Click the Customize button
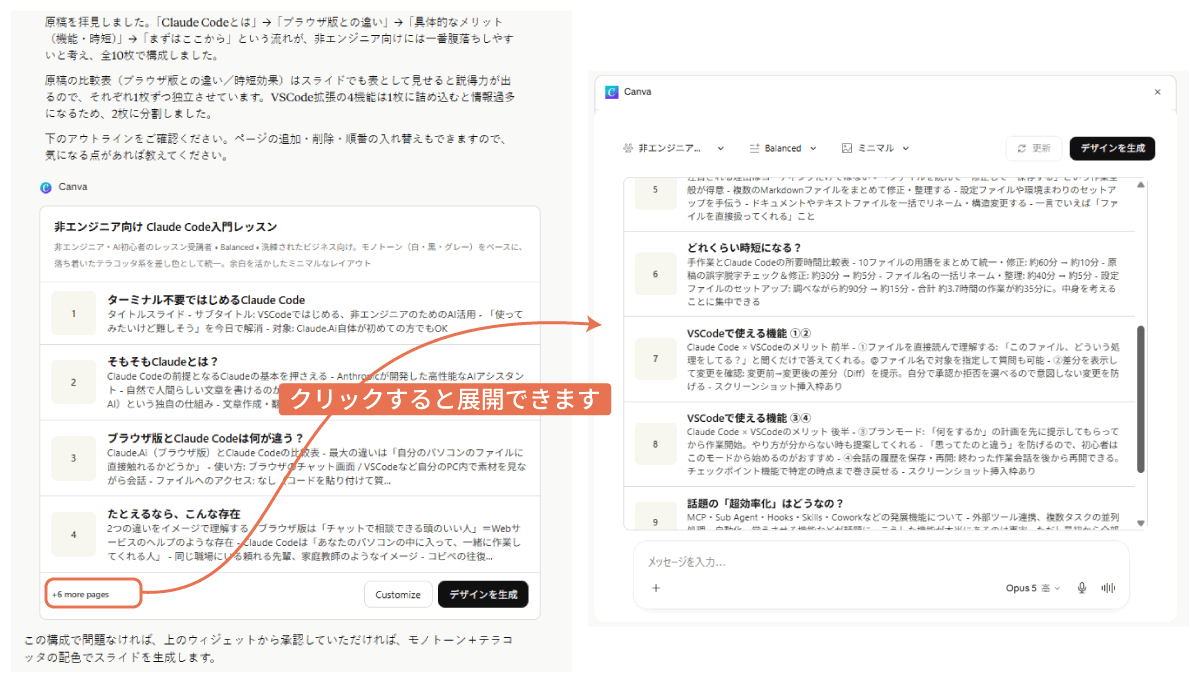Screen dimensions: 1200x675 click(x=398, y=594)
